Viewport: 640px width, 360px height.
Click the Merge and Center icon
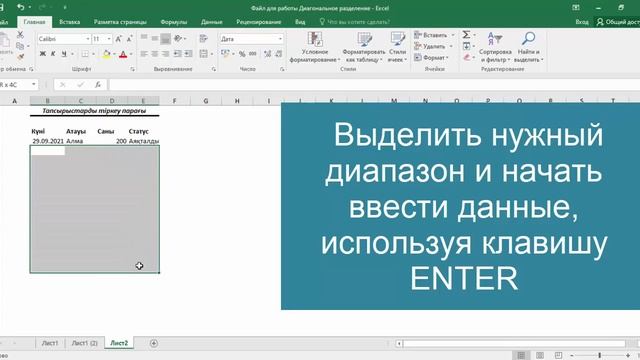203,54
